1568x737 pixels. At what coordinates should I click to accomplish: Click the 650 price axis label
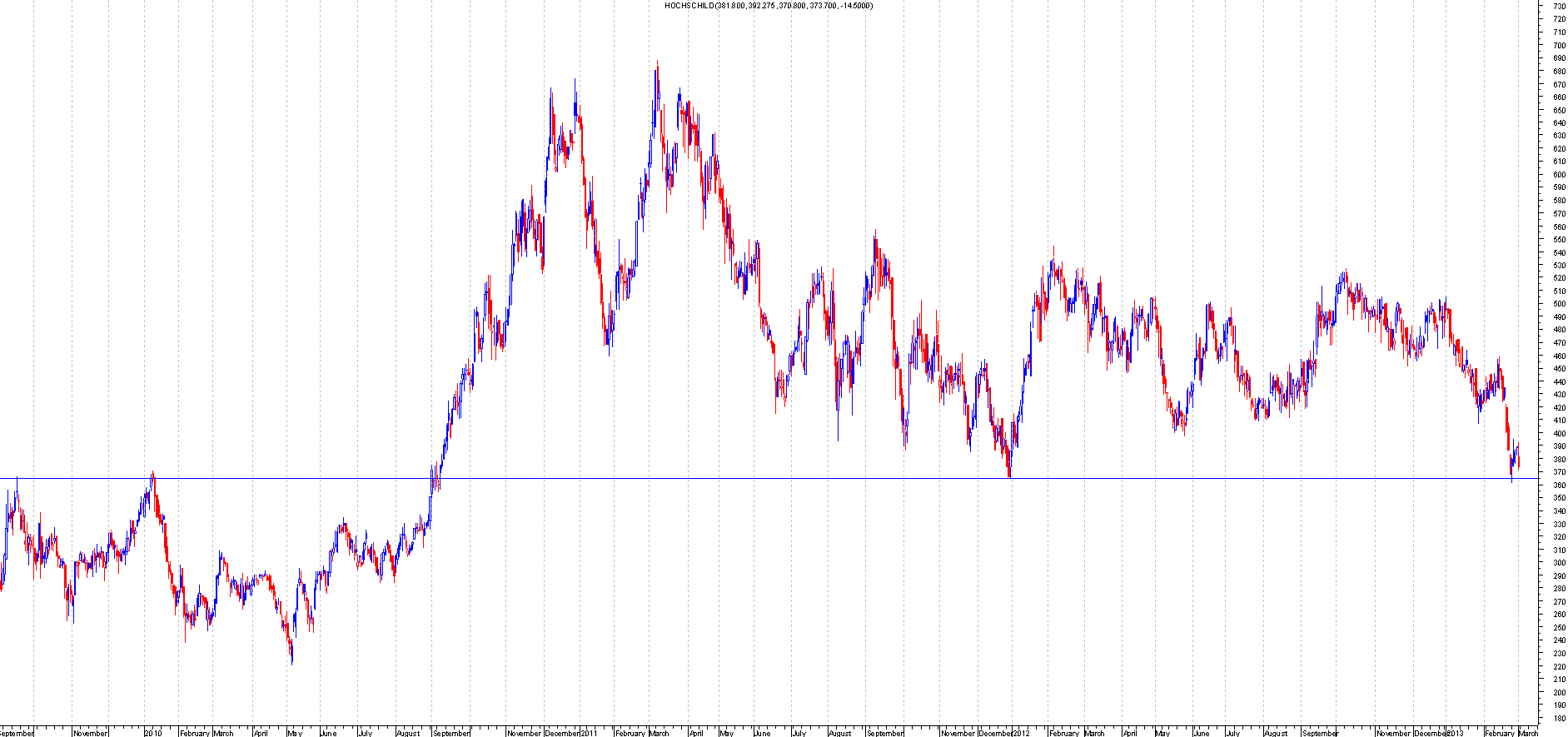[1558, 110]
